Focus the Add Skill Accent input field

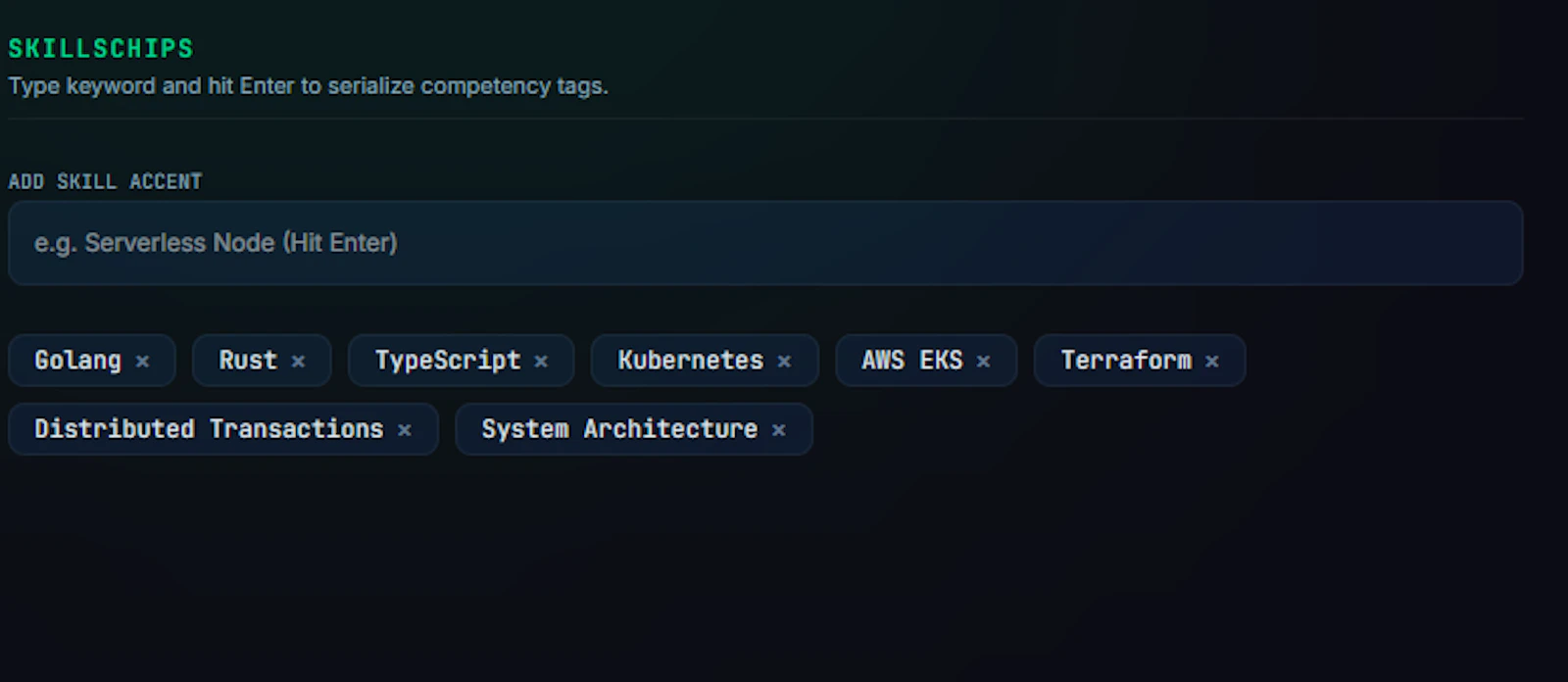coord(765,243)
